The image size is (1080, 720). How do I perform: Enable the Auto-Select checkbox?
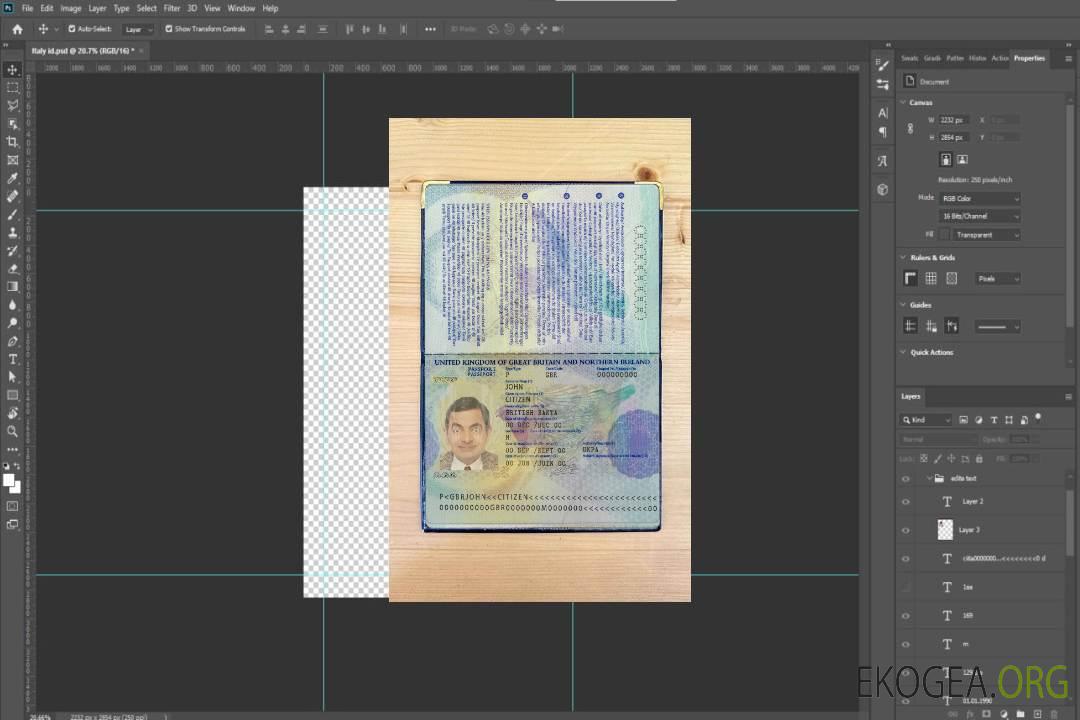71,29
